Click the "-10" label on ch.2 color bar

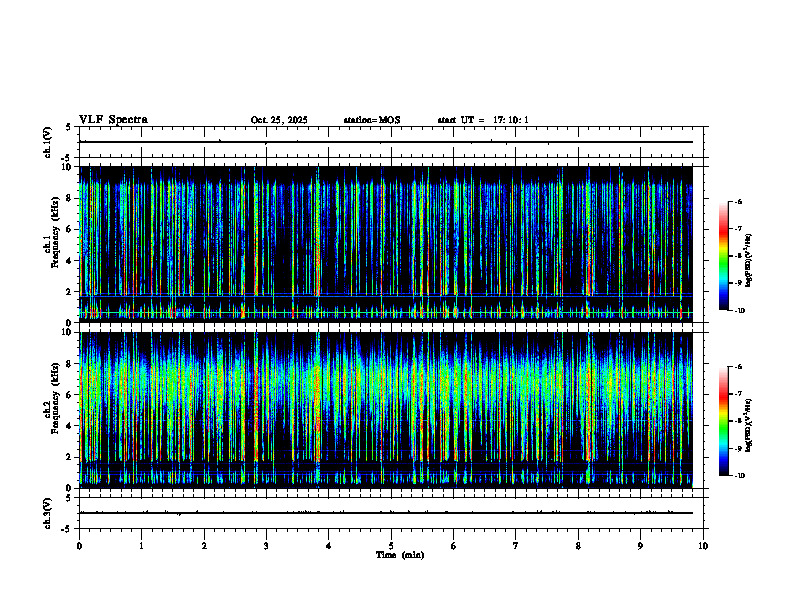pos(739,476)
